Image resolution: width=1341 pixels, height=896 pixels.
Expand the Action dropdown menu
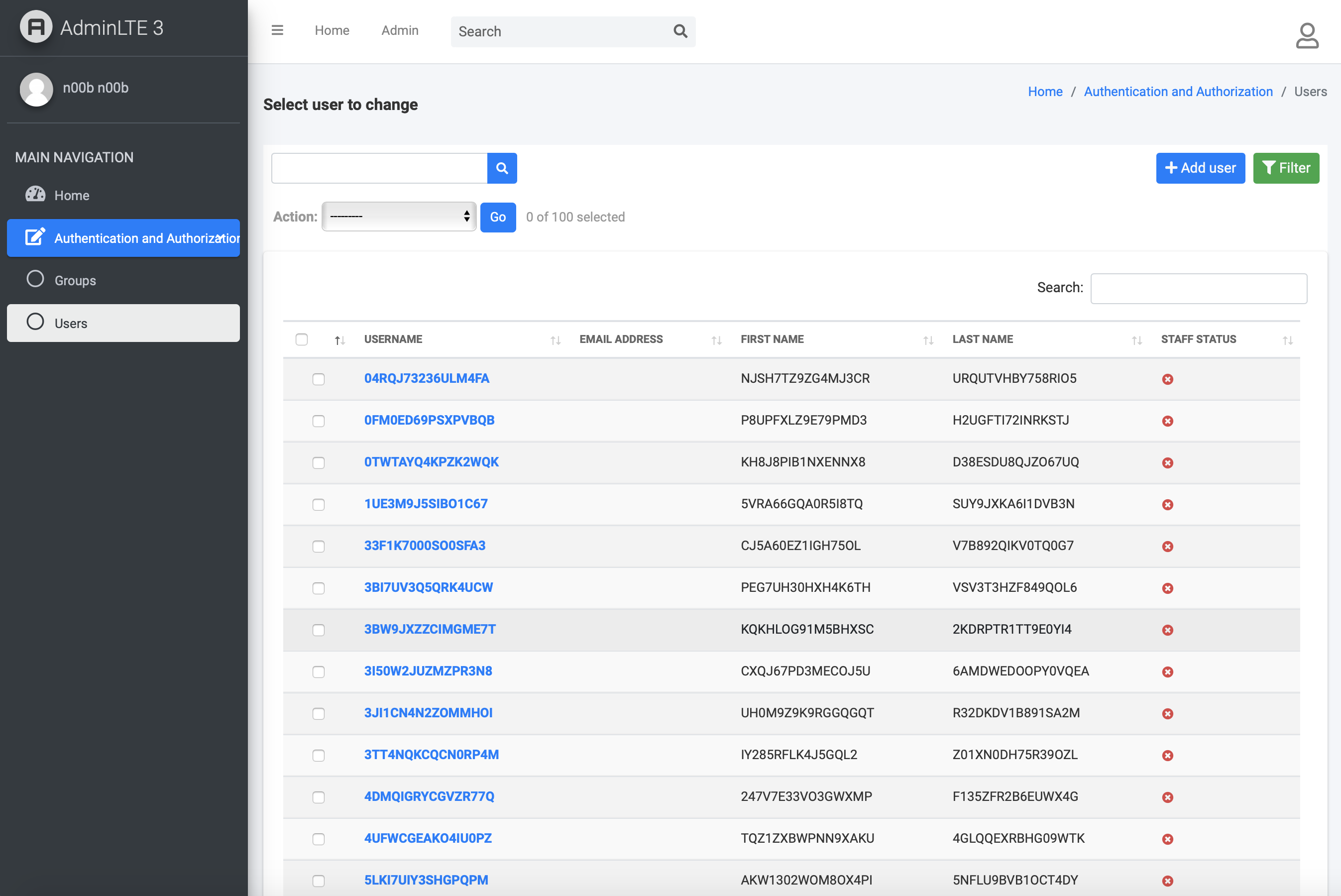[x=397, y=216]
